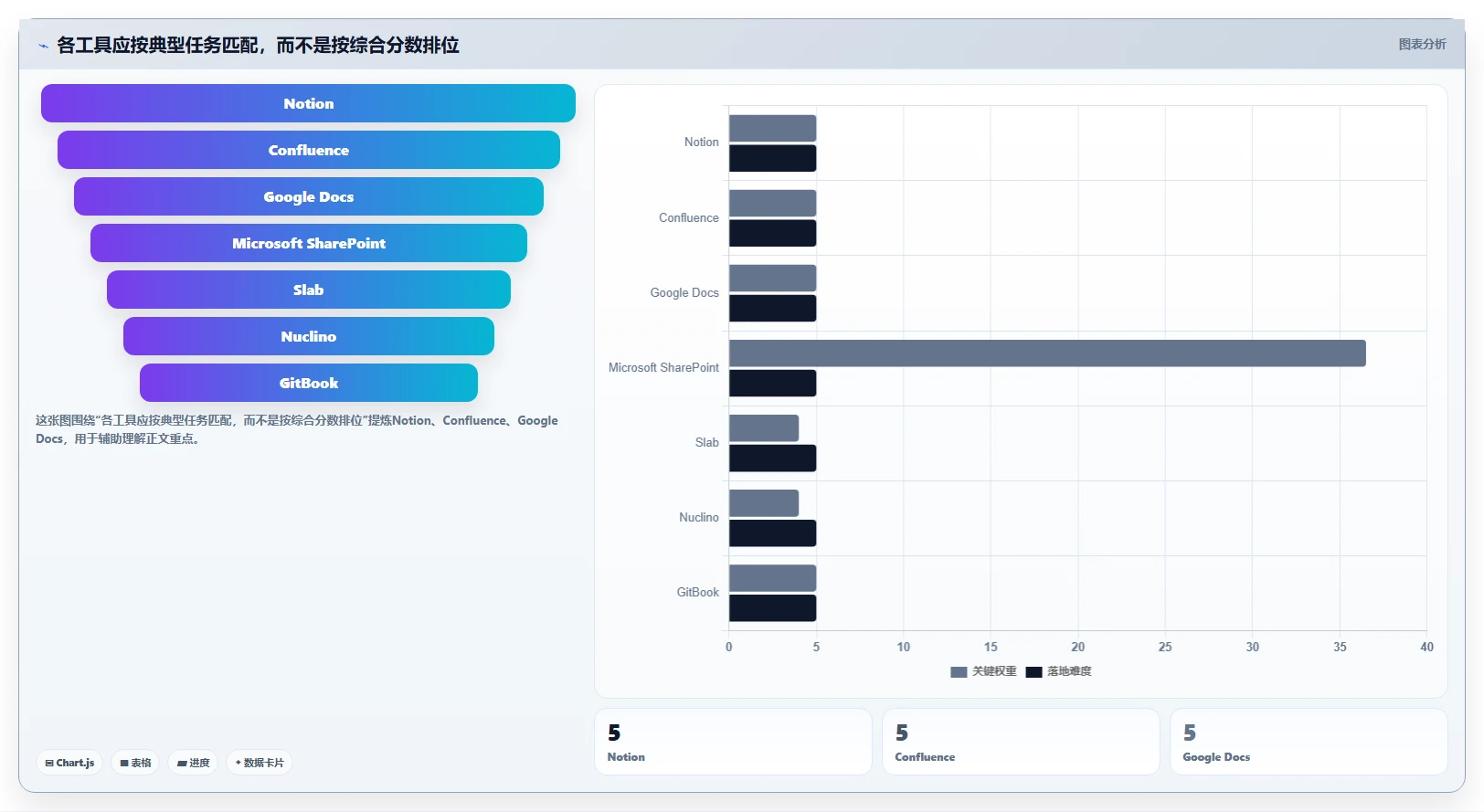The height and width of the screenshot is (812, 1484).
Task: Click the Slab y-axis label
Action: (x=707, y=443)
